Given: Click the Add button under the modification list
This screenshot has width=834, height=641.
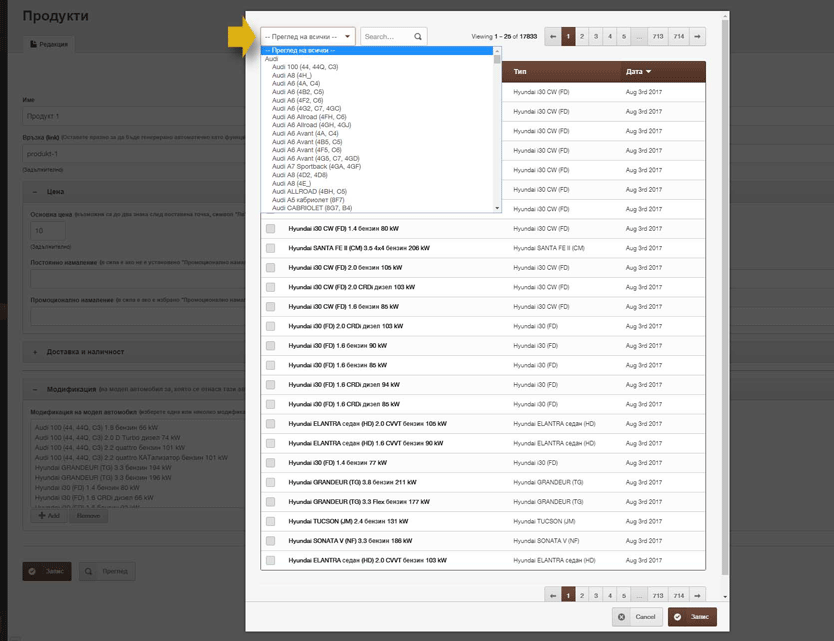Looking at the screenshot, I should (49, 516).
